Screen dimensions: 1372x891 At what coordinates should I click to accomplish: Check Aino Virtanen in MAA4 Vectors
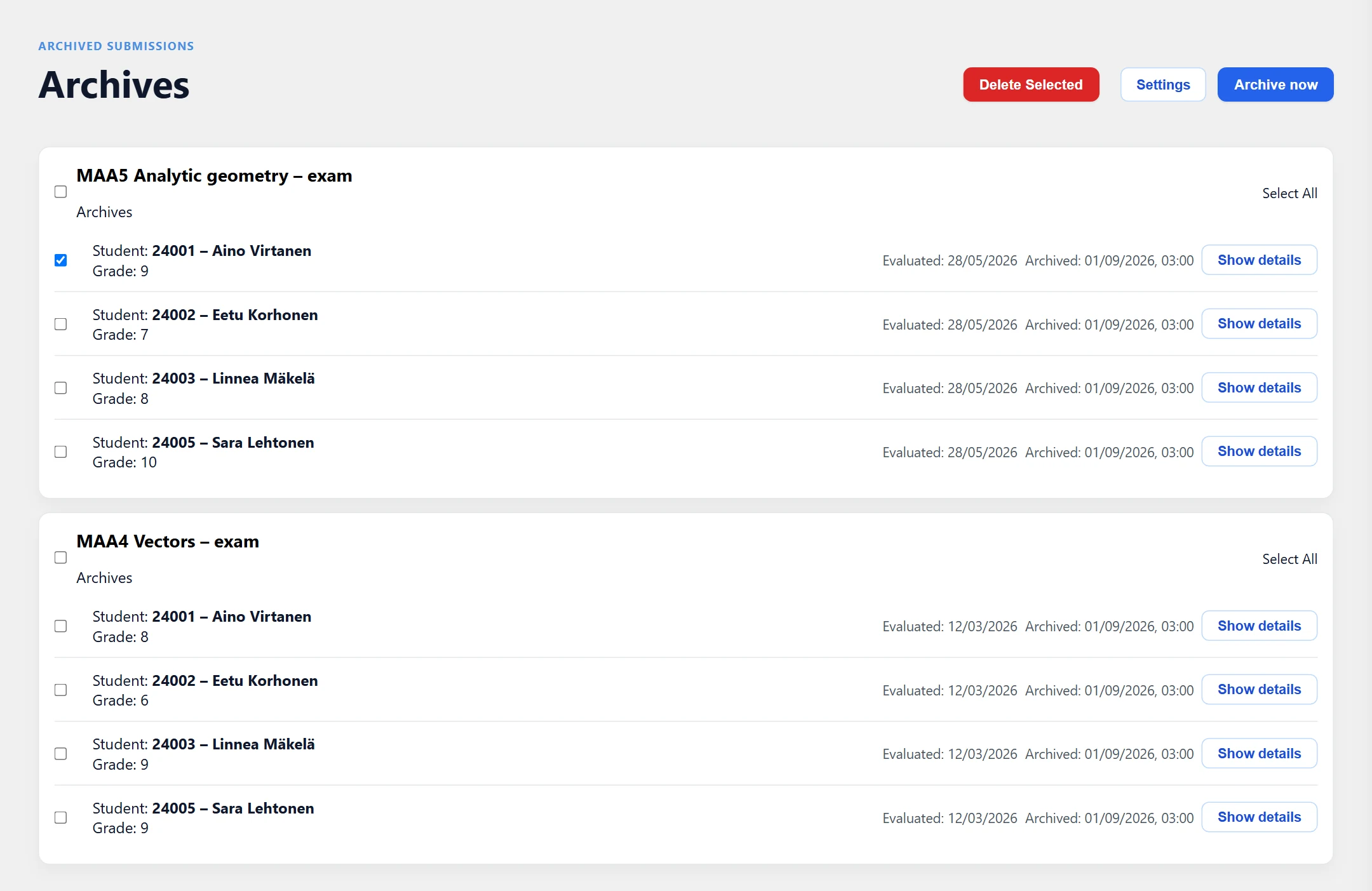(61, 626)
